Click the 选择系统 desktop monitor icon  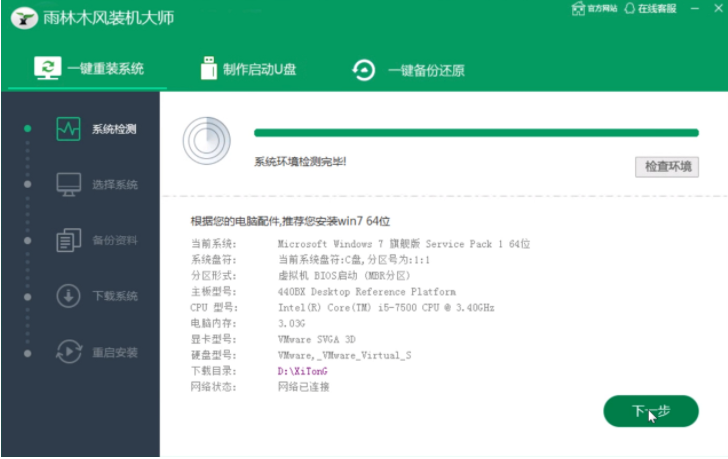pos(69,184)
